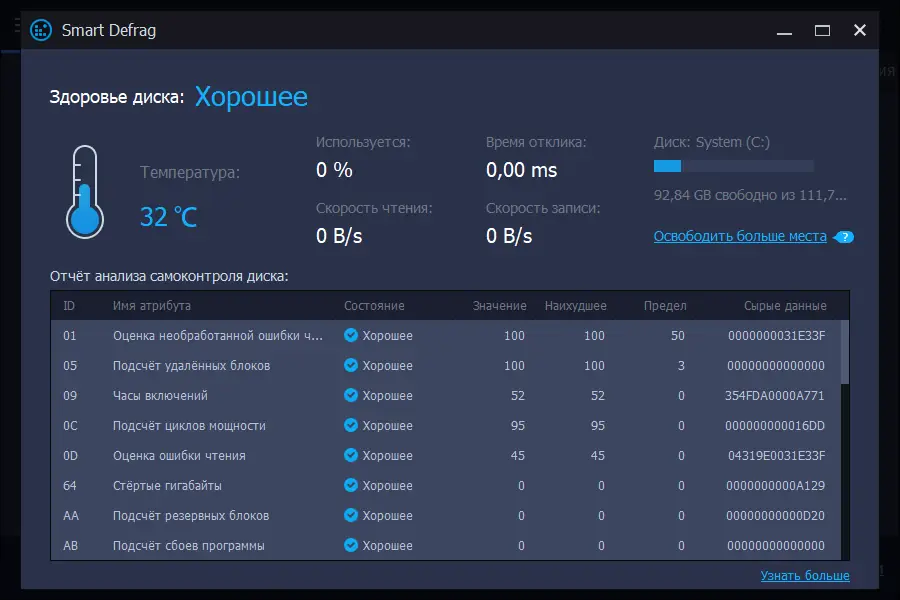900x600 pixels.
Task: Click the status checkmark for attribute 01
Action: click(x=350, y=336)
